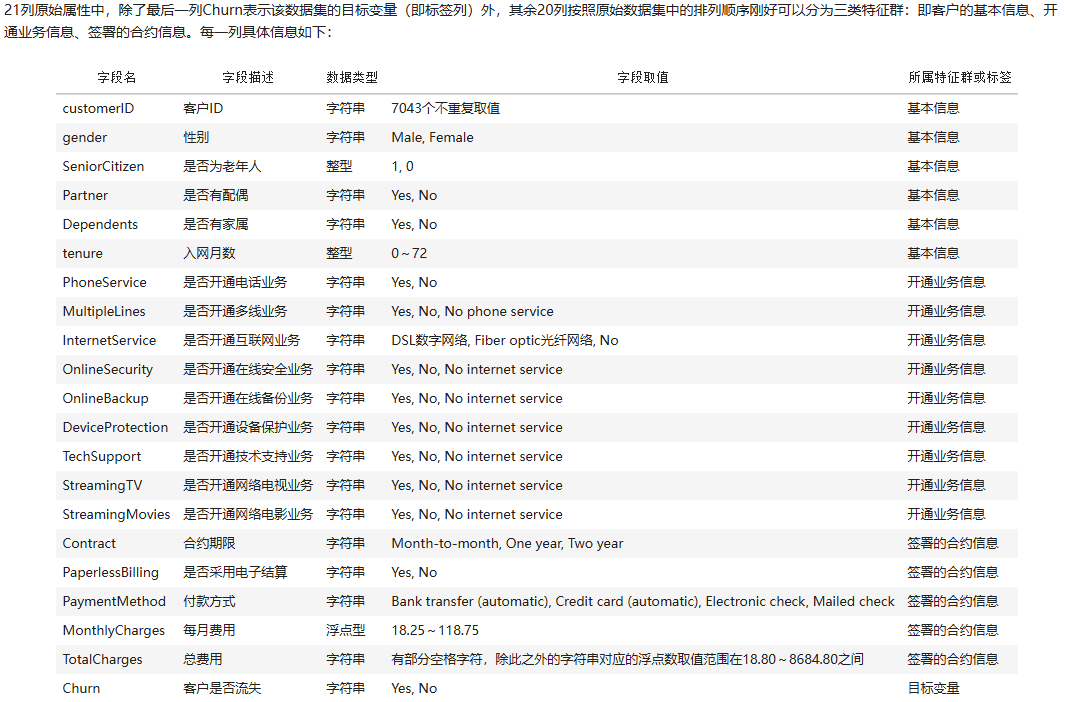Click the 是否有家属 description cell
The width and height of the screenshot is (1065, 702).
point(216,225)
